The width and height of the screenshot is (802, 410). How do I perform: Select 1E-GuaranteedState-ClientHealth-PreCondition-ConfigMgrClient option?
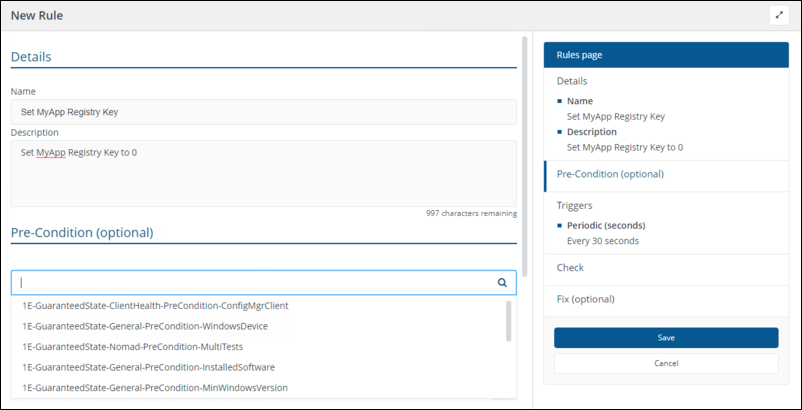155,305
